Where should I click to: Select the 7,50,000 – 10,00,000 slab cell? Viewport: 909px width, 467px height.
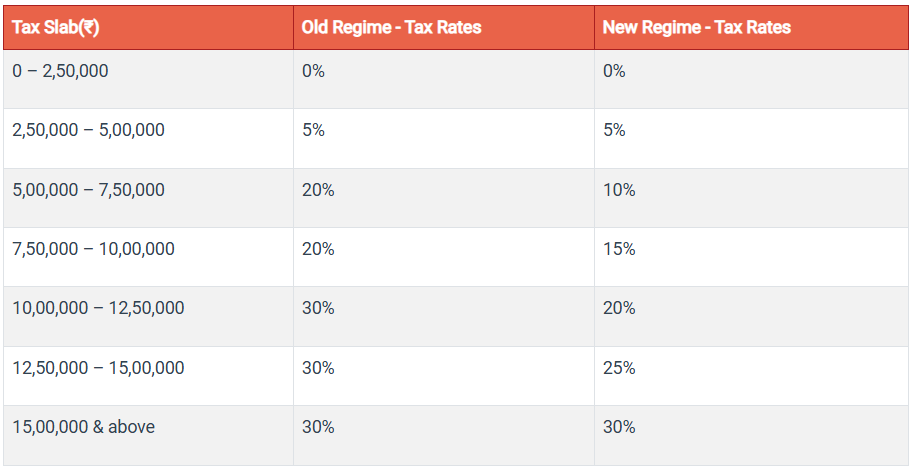93,249
